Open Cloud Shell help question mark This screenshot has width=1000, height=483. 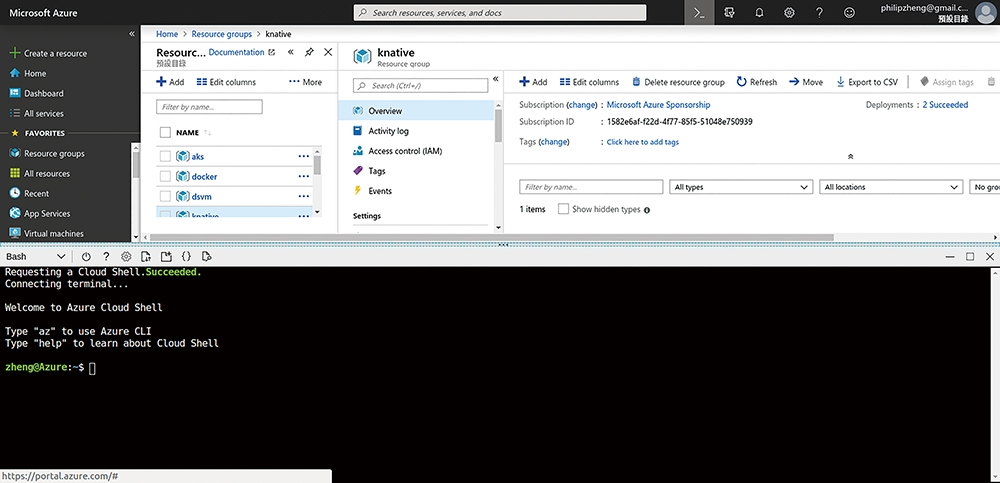(106, 256)
